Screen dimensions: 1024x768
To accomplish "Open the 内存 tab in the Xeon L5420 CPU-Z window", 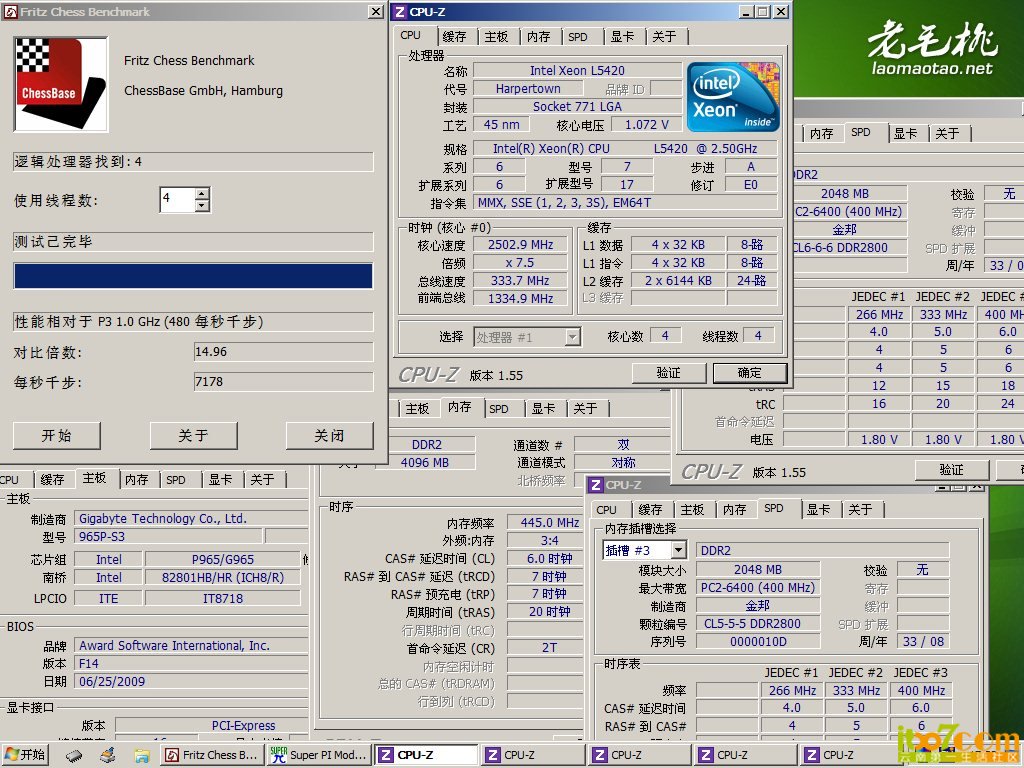I will click(539, 37).
